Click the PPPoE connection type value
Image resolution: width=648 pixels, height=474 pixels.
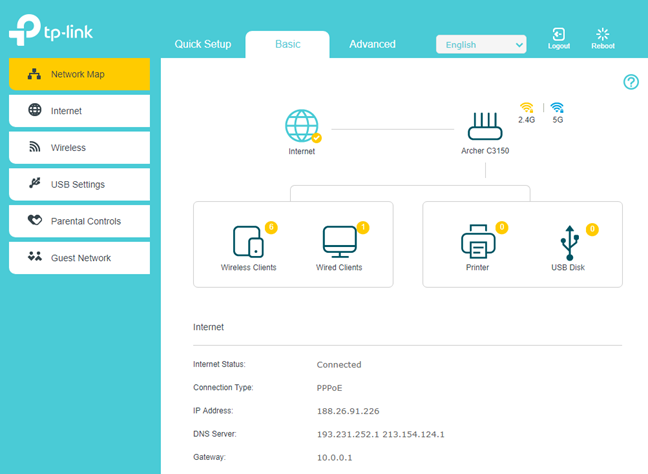(x=329, y=388)
